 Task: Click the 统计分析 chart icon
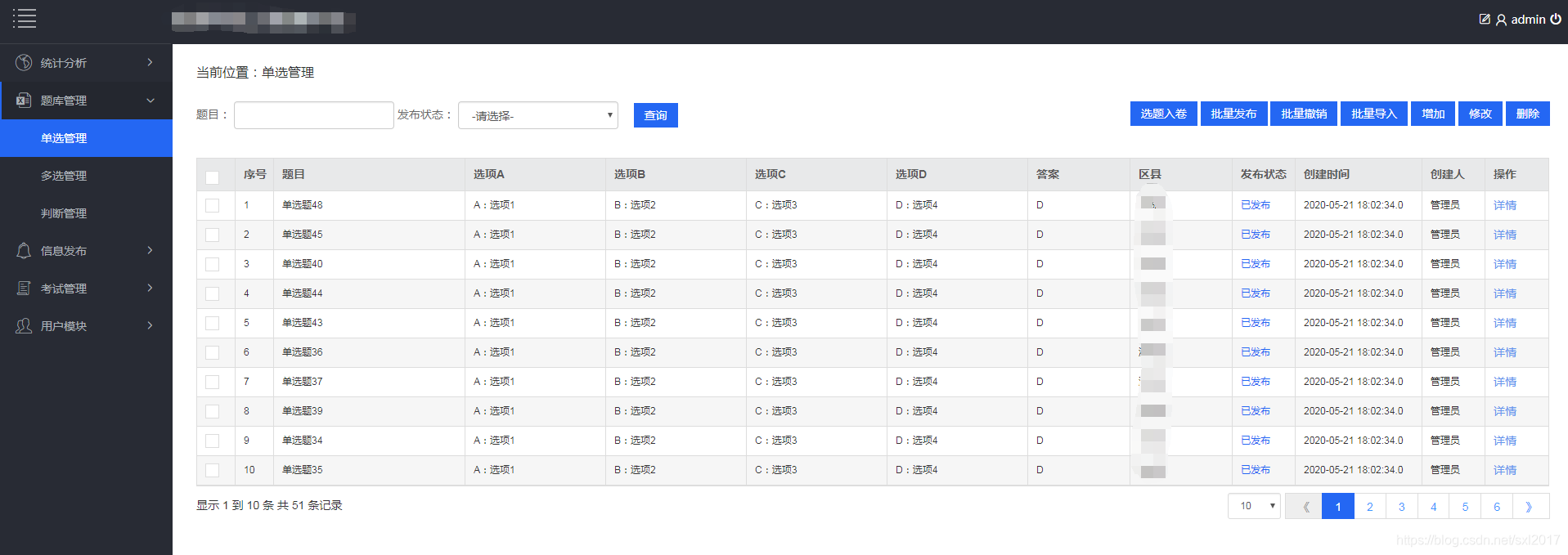click(x=24, y=63)
